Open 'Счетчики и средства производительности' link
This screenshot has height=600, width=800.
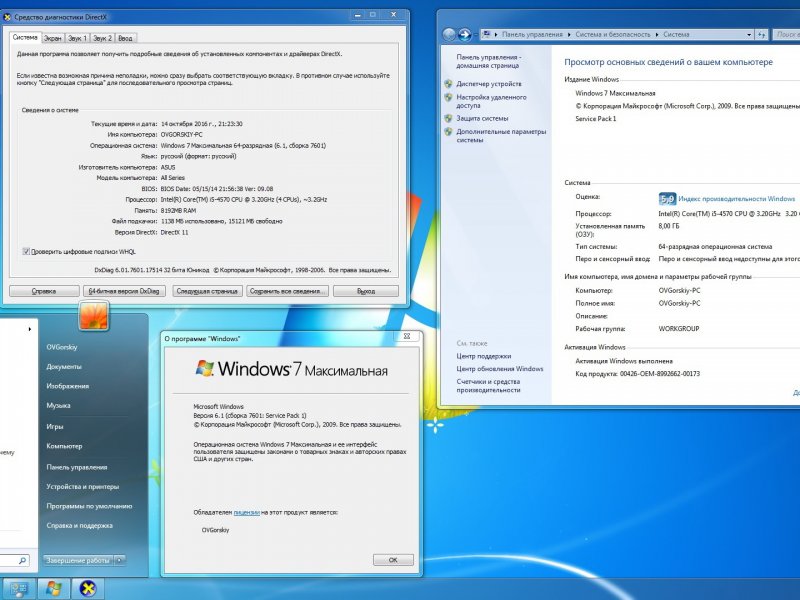[488, 386]
